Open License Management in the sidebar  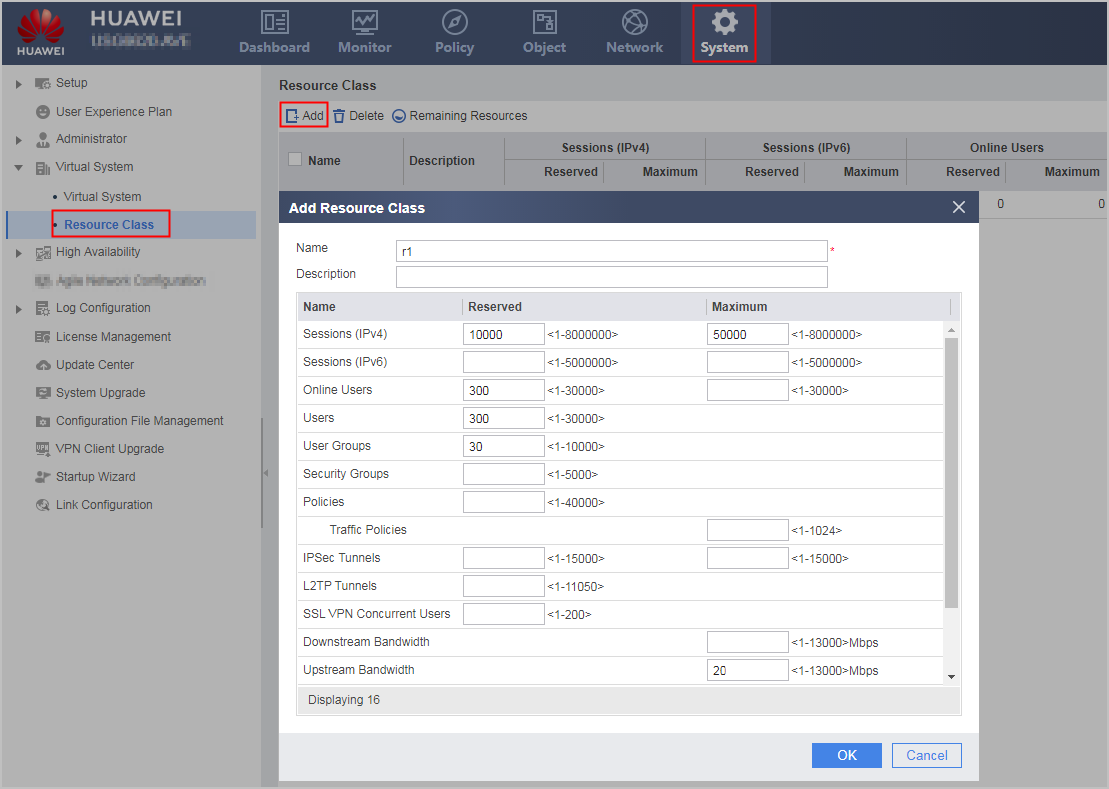pyautogui.click(x=113, y=337)
